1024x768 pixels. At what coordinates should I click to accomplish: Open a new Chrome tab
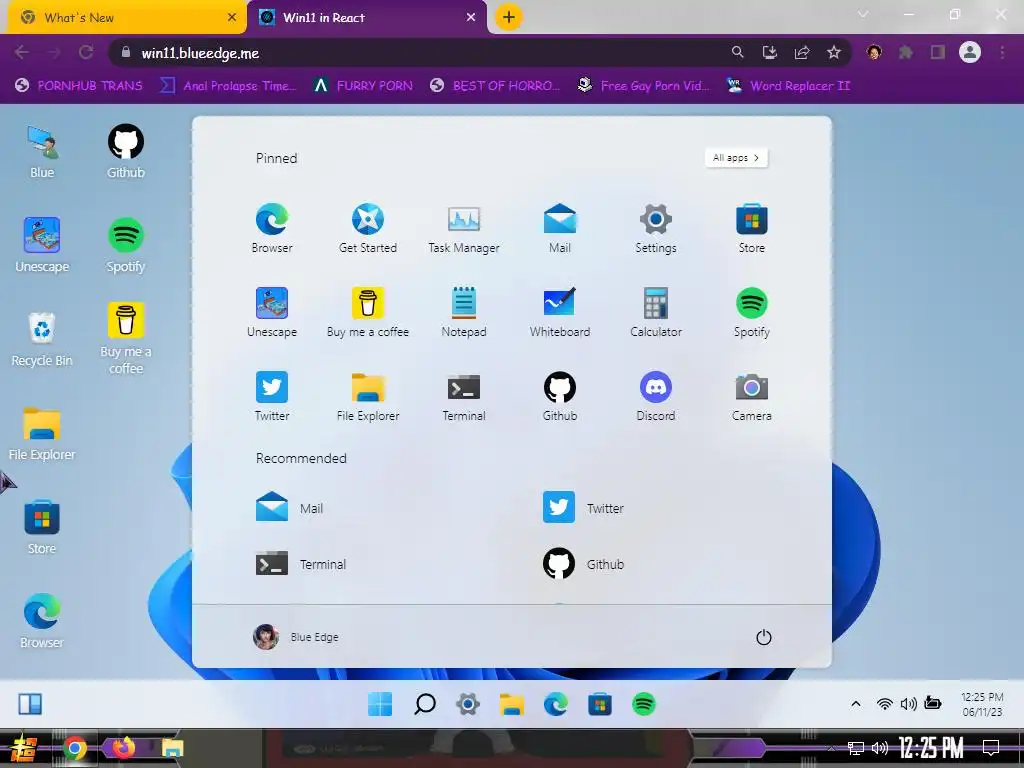click(509, 17)
